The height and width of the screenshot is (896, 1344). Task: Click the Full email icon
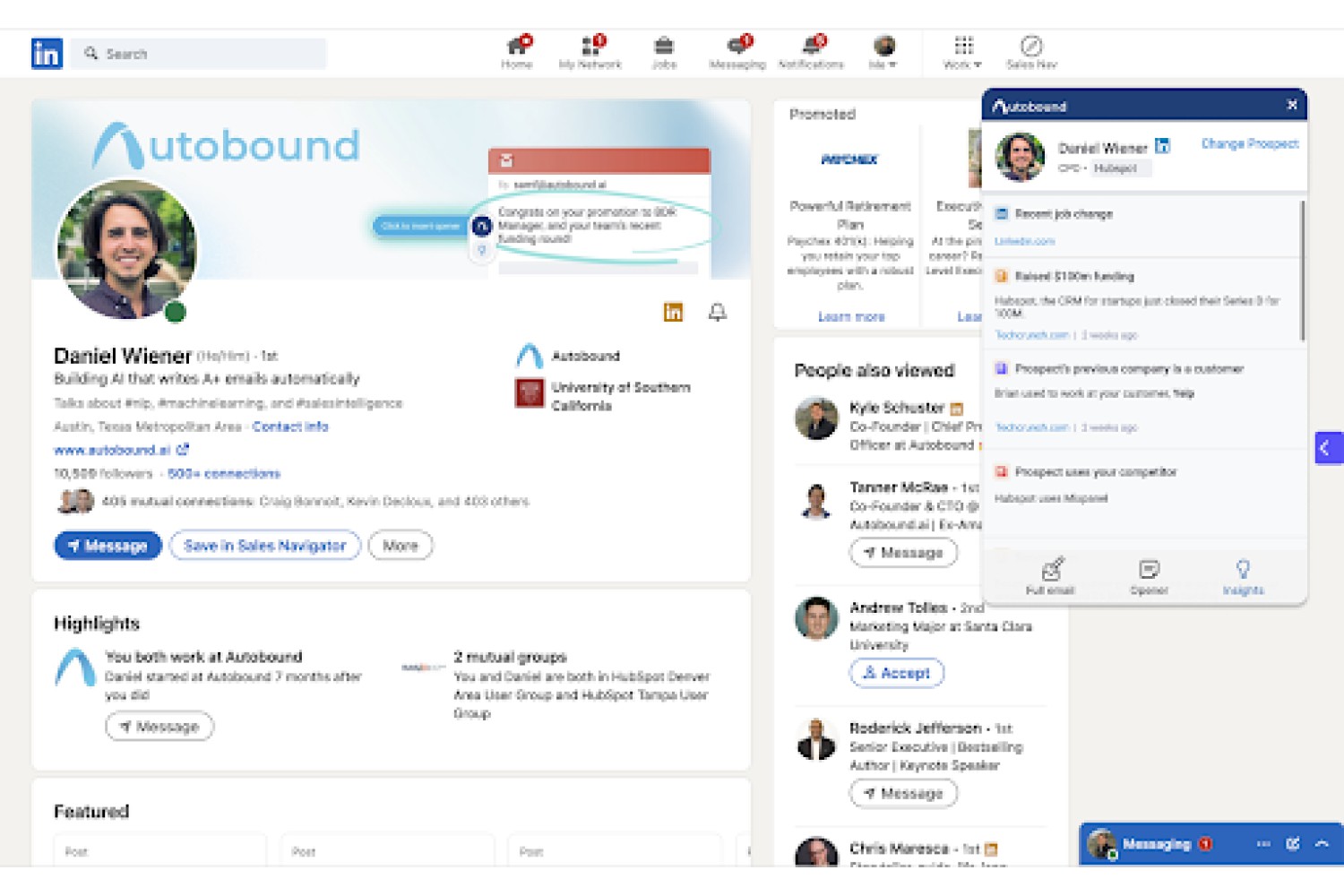[x=1051, y=576]
